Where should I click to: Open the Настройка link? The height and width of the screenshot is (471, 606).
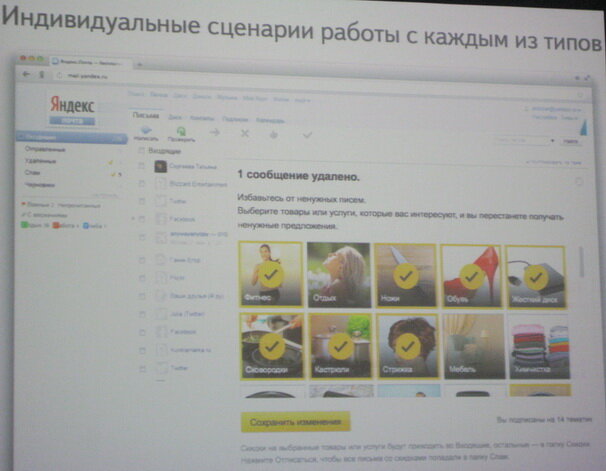(x=543, y=117)
